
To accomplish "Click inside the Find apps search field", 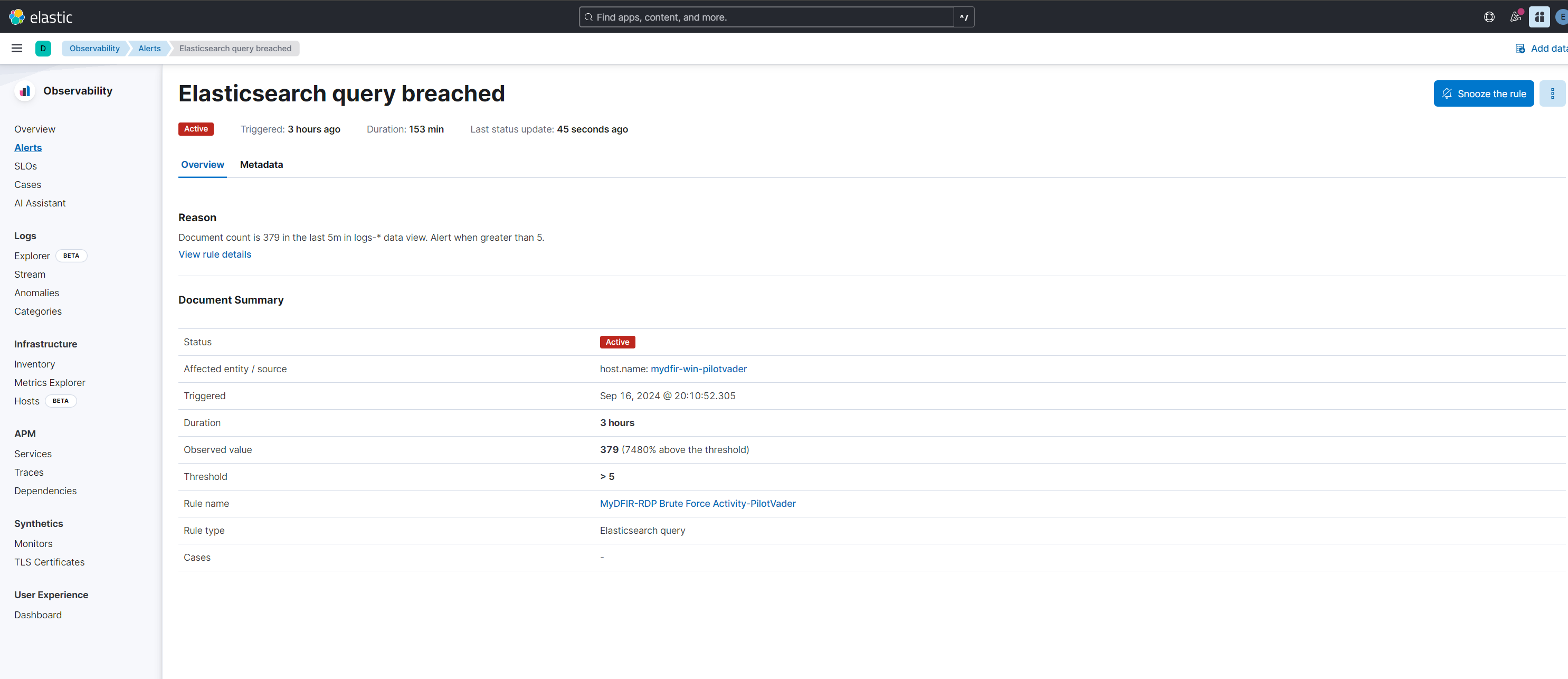I will [x=761, y=16].
